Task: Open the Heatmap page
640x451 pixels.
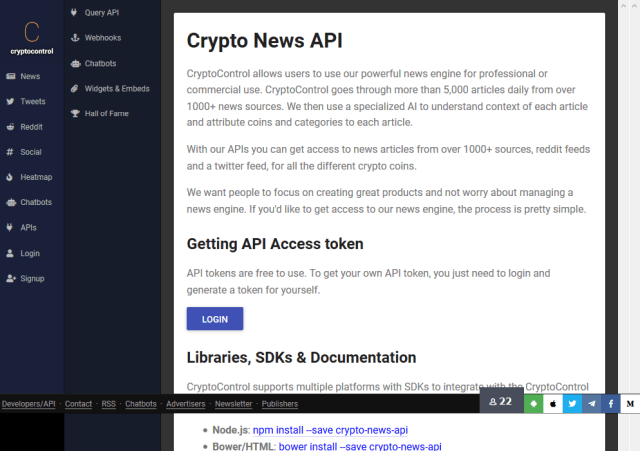Action: 36,177
